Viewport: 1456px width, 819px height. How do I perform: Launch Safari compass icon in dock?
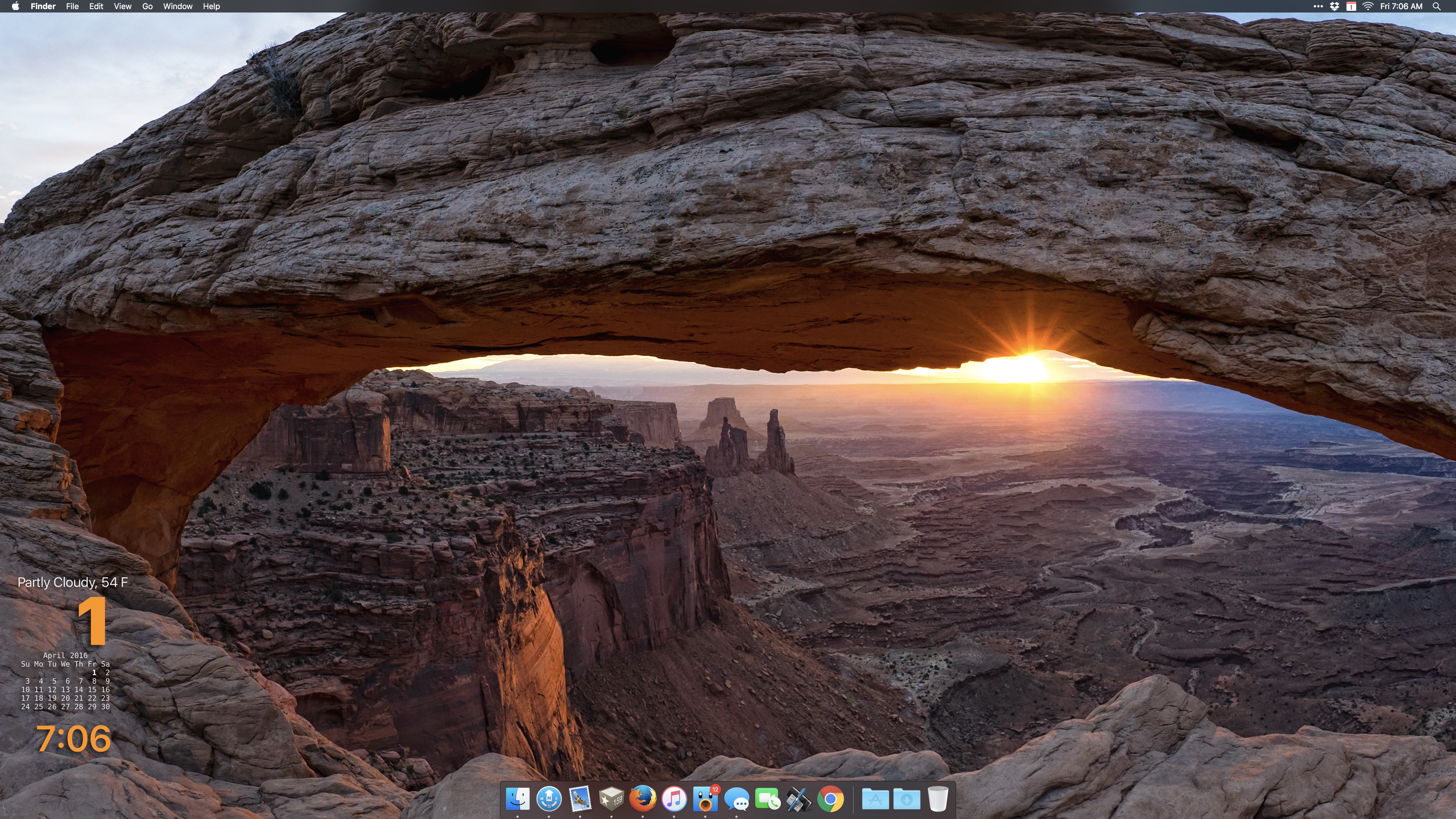pyautogui.click(x=549, y=799)
